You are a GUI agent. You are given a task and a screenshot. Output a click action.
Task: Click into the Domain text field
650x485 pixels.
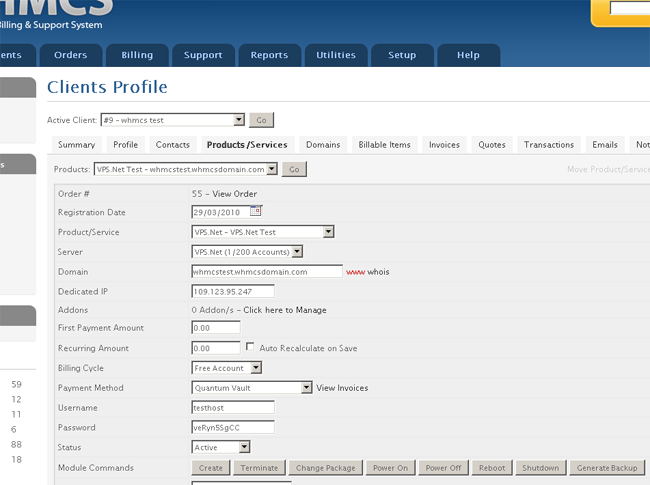click(267, 272)
